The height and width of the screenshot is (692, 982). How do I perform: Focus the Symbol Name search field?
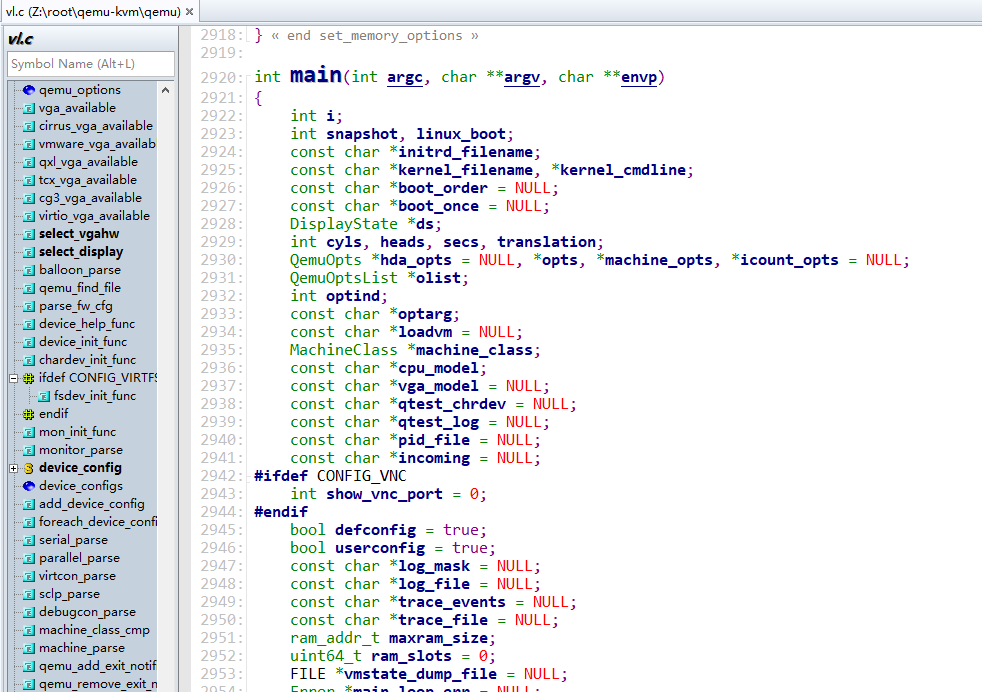(90, 64)
